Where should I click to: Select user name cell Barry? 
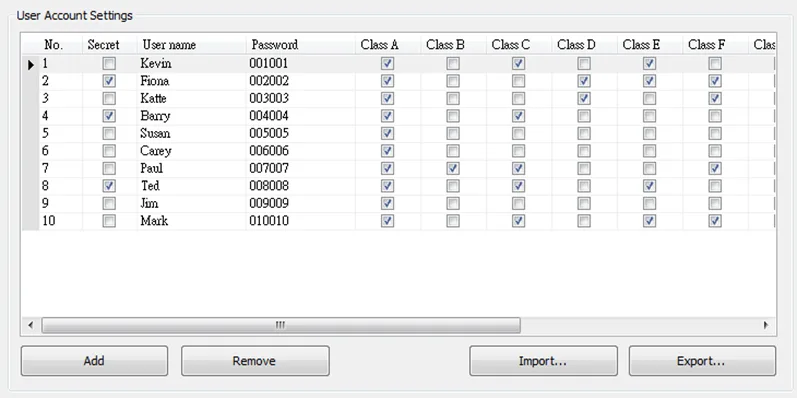pyautogui.click(x=192, y=116)
